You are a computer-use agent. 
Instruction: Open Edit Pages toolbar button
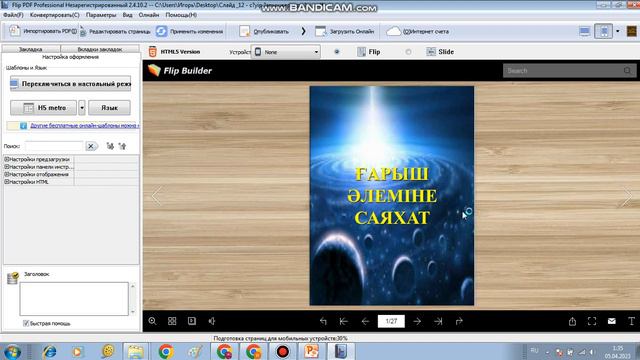[115, 31]
